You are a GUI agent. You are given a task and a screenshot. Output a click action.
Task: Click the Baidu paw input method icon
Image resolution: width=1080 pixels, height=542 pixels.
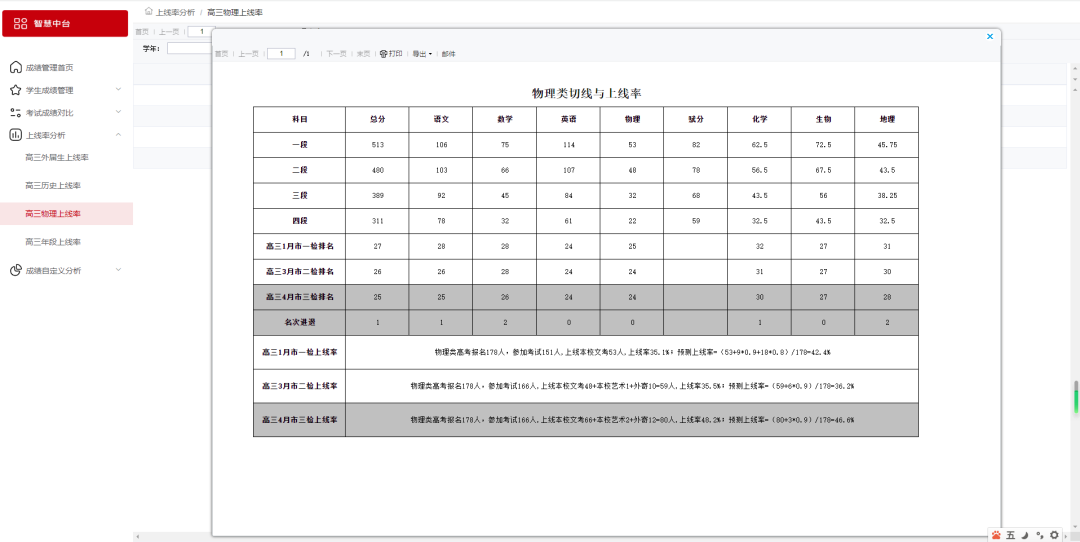[996, 535]
